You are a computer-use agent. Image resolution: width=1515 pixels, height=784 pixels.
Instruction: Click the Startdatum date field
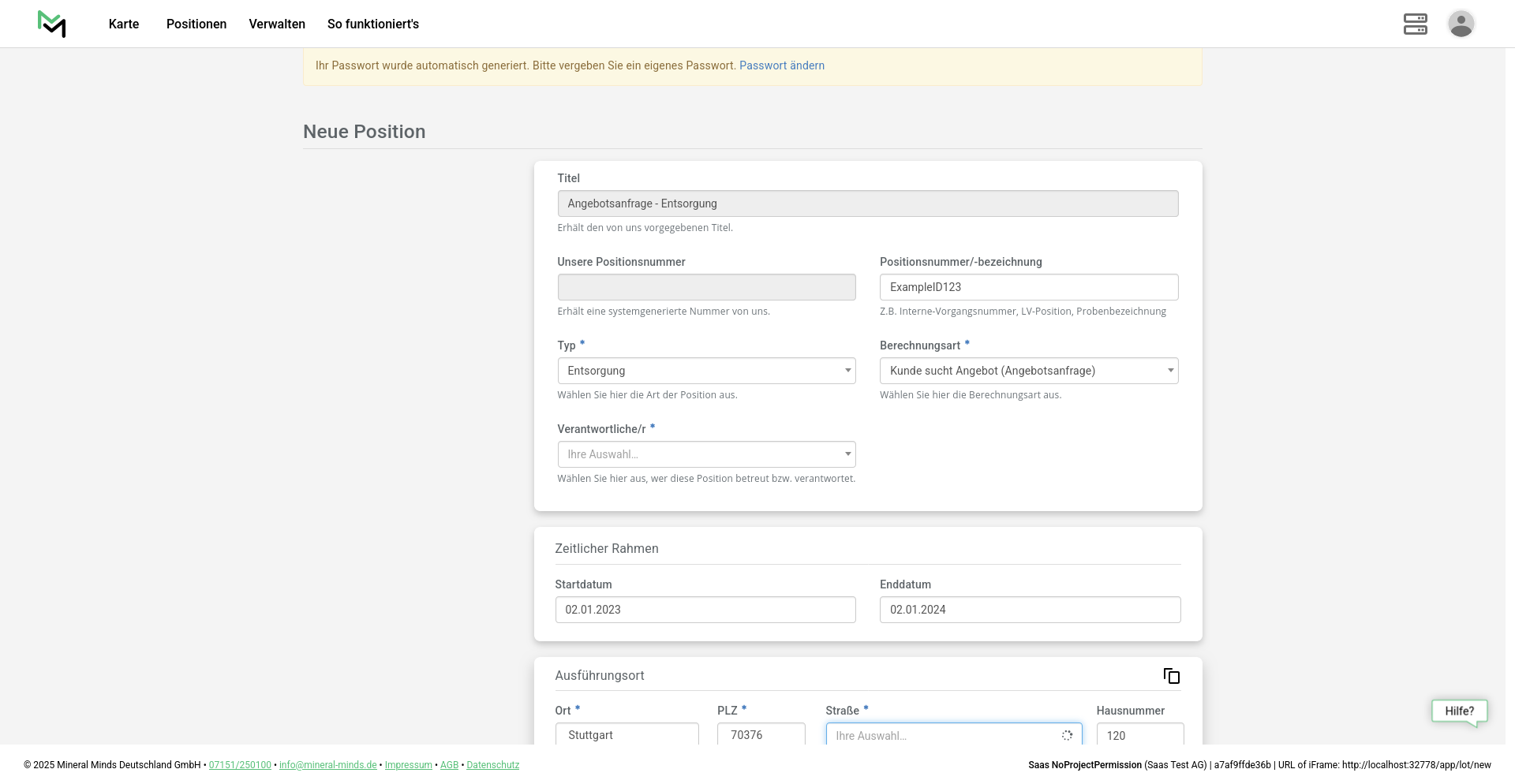pyautogui.click(x=705, y=610)
